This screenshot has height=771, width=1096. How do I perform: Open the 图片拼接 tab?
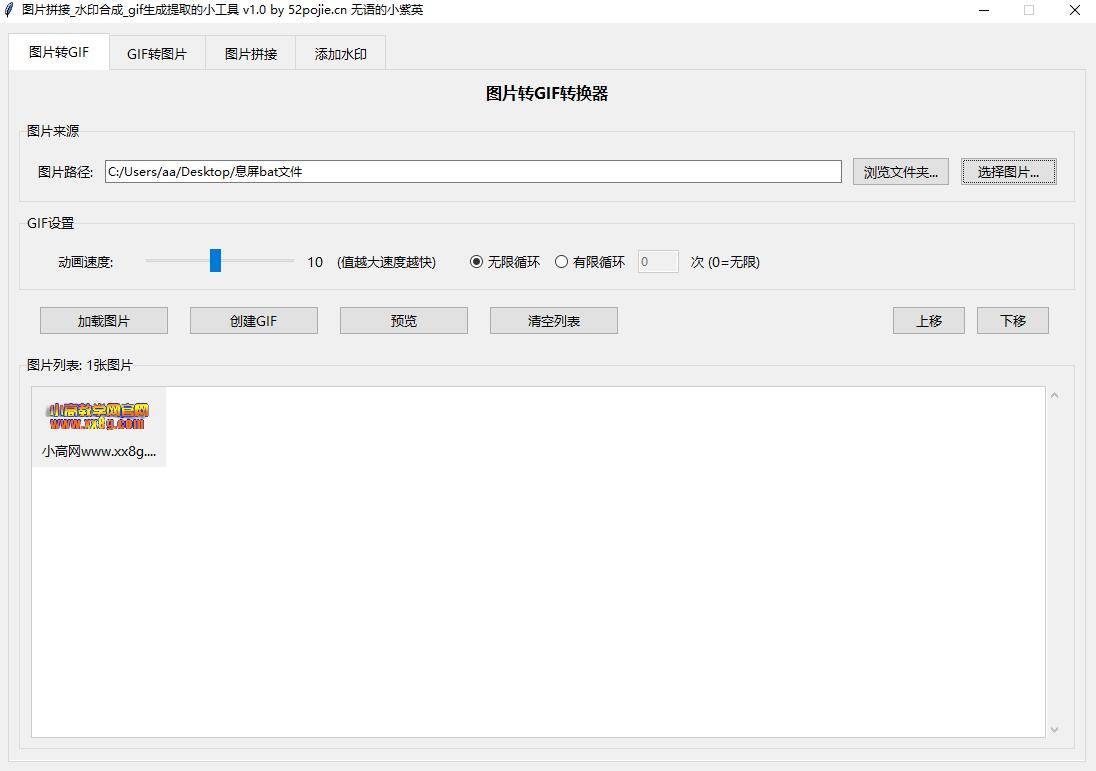(249, 53)
